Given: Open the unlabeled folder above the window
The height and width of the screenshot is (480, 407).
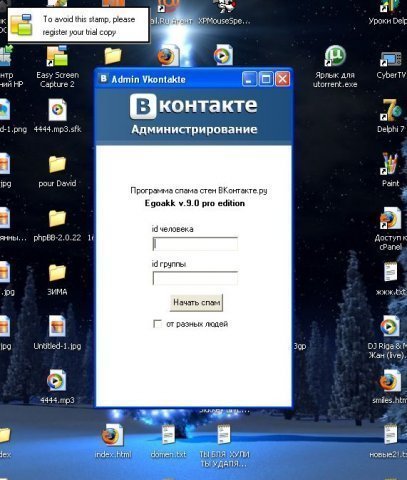Looking at the screenshot, I should click(113, 55).
